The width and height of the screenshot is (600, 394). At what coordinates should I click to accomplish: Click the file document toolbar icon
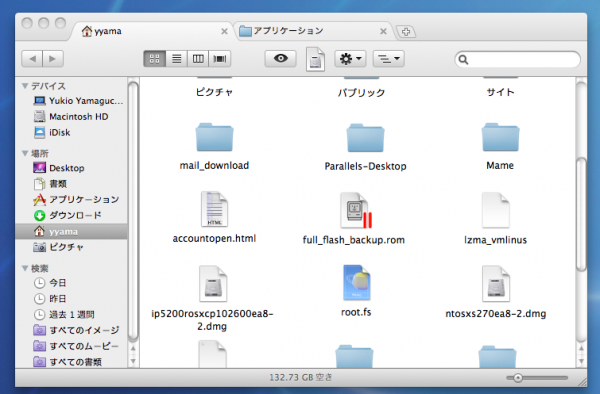[x=315, y=59]
